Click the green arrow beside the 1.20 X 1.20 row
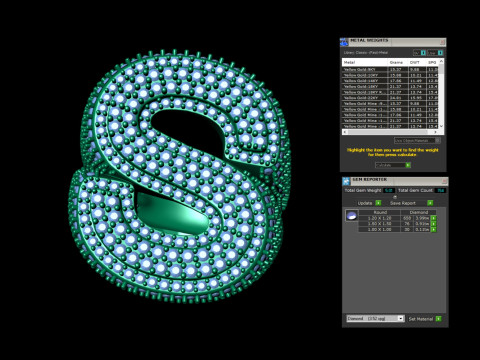The image size is (480, 360). pyautogui.click(x=434, y=218)
